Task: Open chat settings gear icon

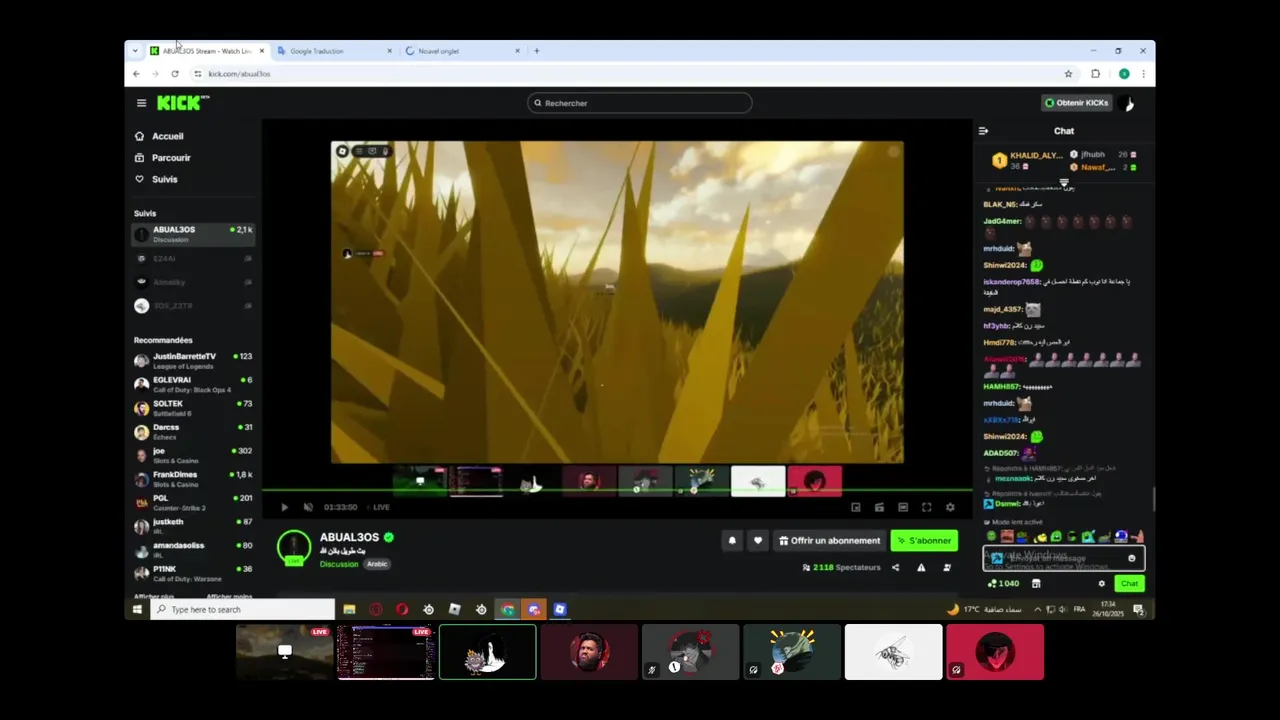Action: pos(1102,583)
